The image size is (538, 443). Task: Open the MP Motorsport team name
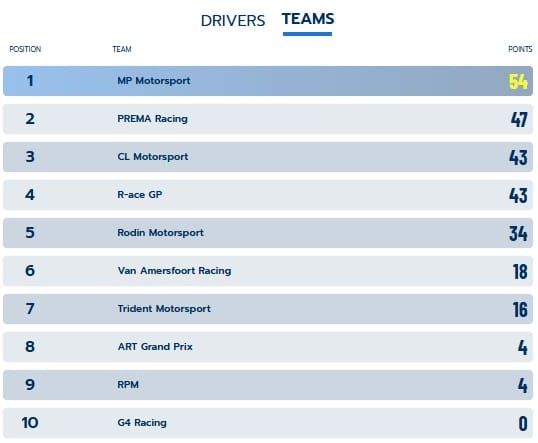click(x=154, y=81)
